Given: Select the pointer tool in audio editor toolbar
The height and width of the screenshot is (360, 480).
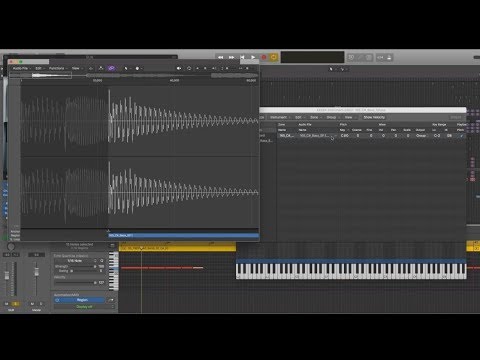Looking at the screenshot, I should click(x=126, y=68).
